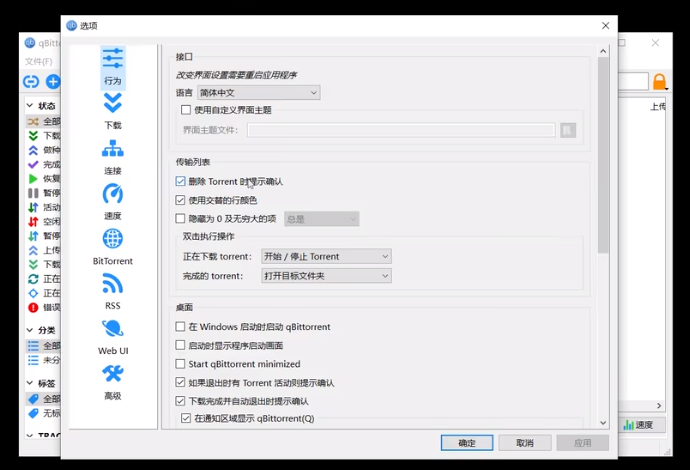Screen dimensions: 690x470
Task: Toggle 删除 Torrent 时提示确认 checkbox
Action: click(x=180, y=181)
